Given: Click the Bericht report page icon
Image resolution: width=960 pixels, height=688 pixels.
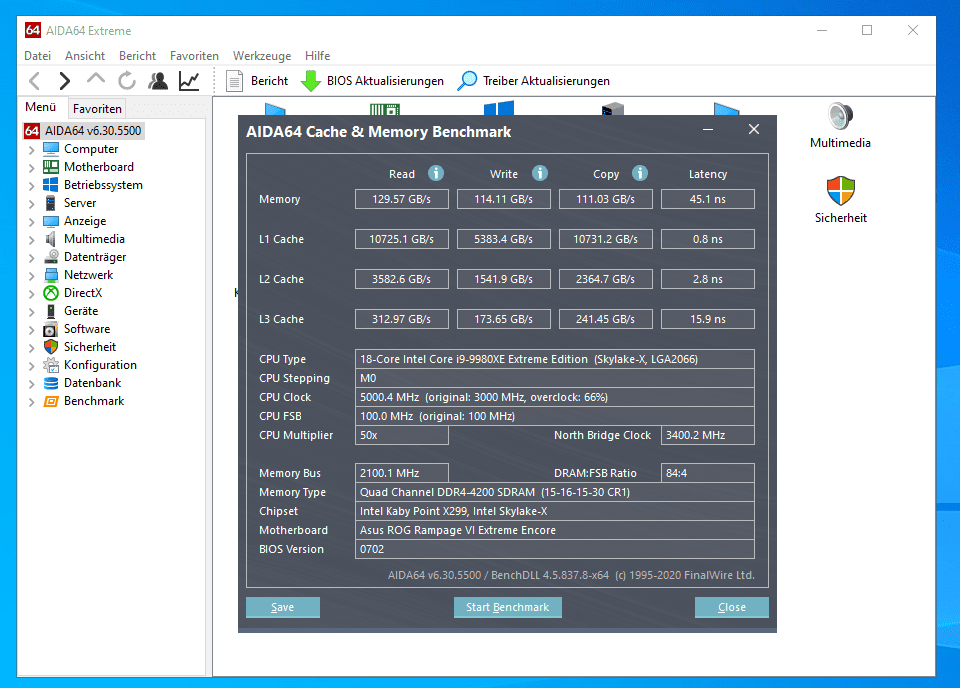Looking at the screenshot, I should (x=234, y=81).
